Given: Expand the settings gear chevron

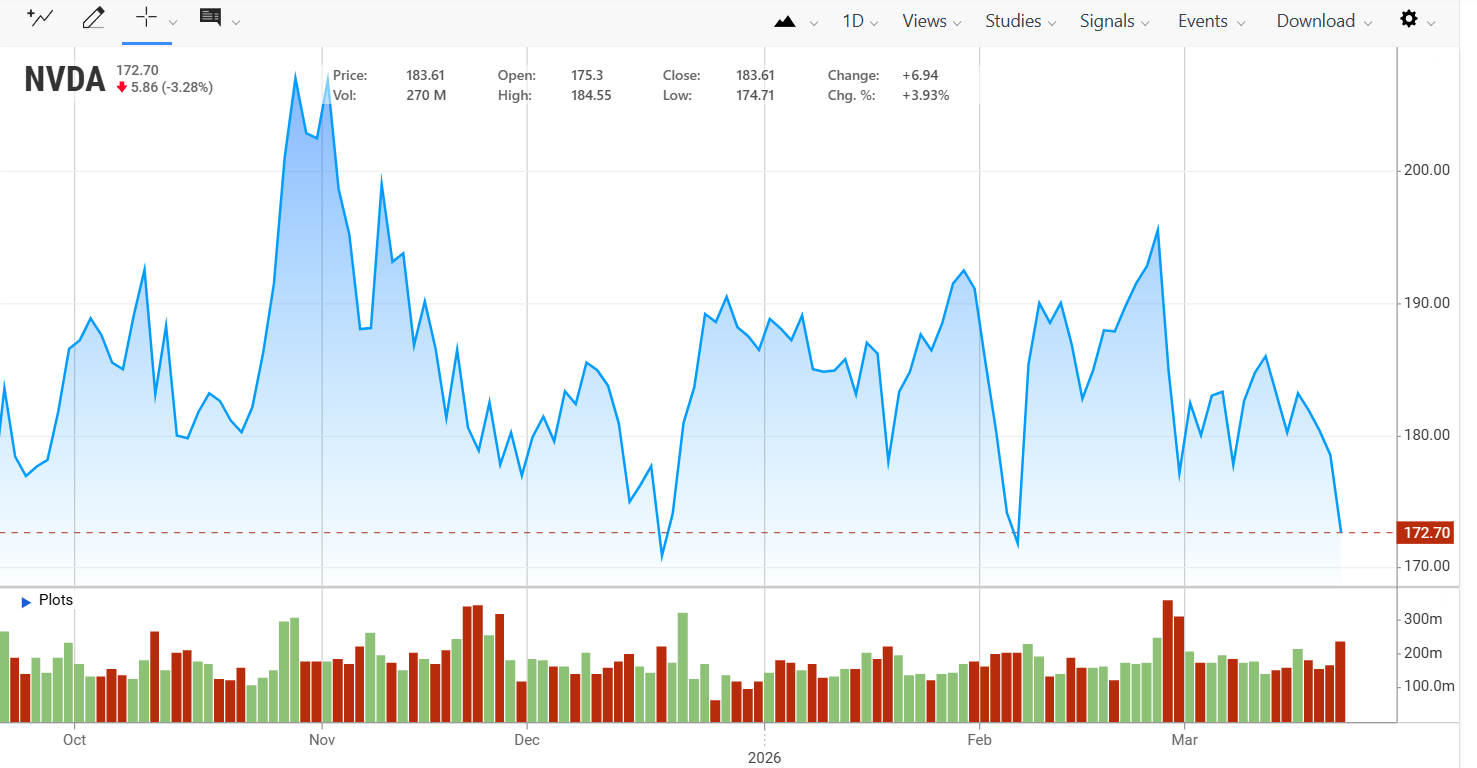Looking at the screenshot, I should 1431,23.
